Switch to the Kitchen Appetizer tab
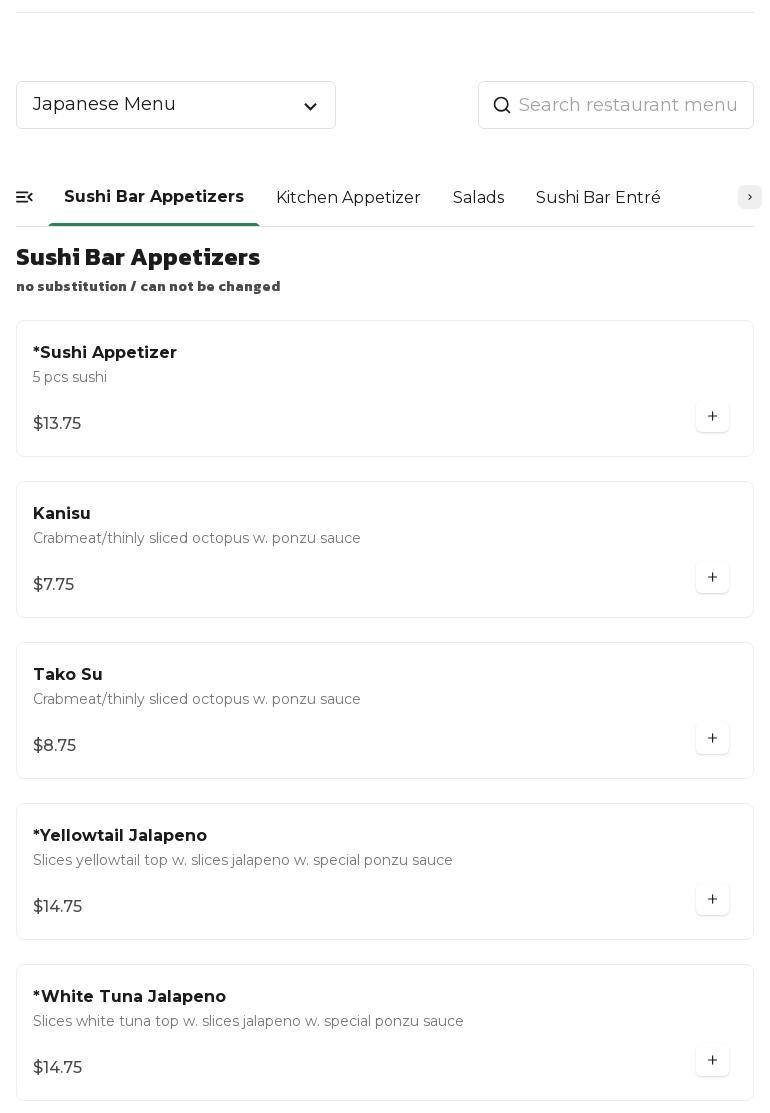Viewport: 770px width, 1113px height. 348,197
